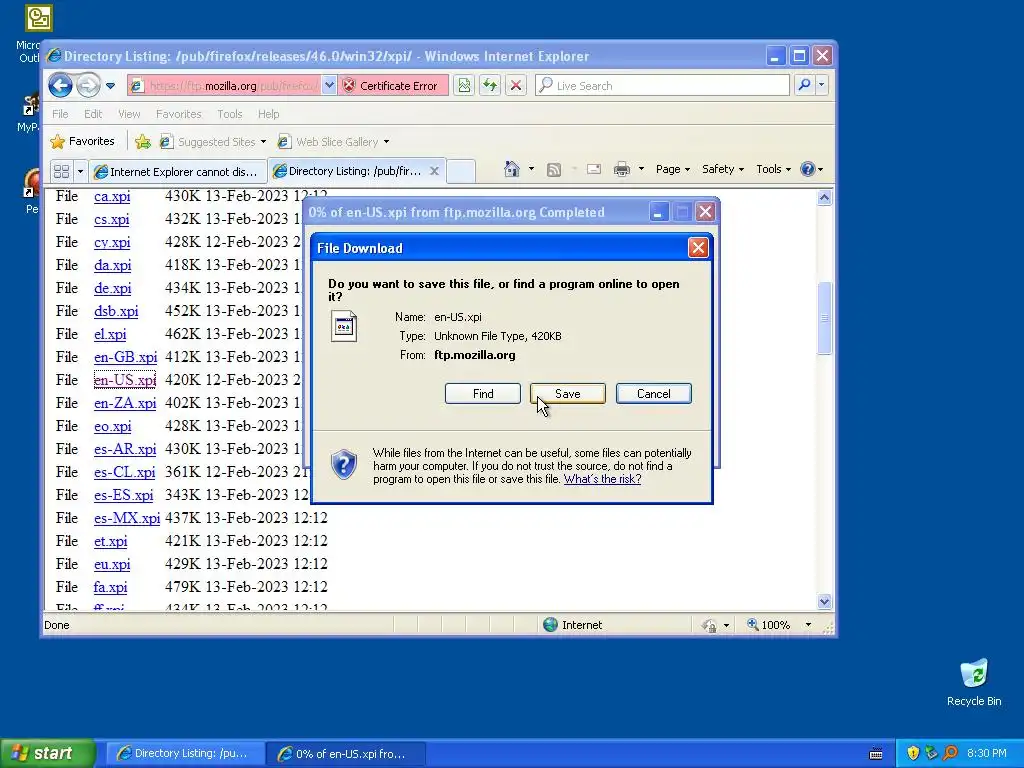Switch to Directory Listing taskbar button
The image size is (1024, 768).
[x=185, y=754]
